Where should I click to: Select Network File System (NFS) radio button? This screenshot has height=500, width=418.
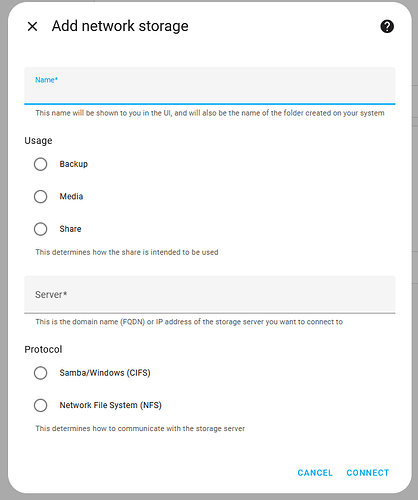(40, 405)
